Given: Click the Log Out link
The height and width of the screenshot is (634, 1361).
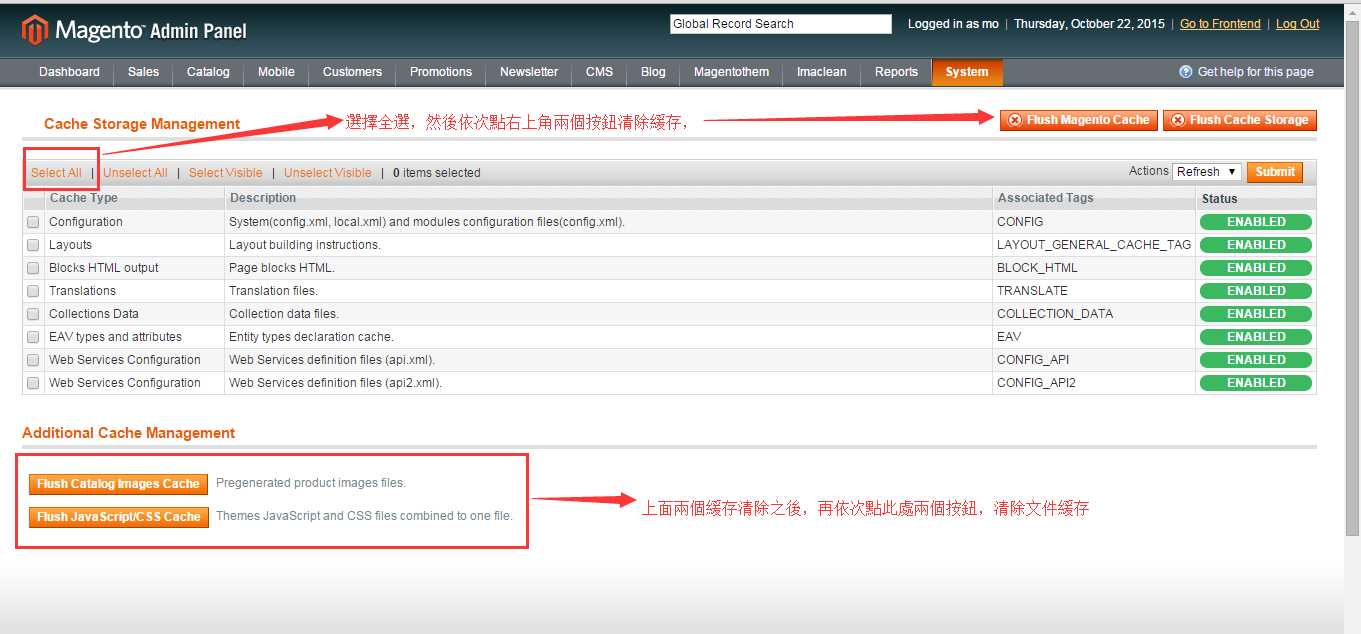Looking at the screenshot, I should [x=1297, y=24].
